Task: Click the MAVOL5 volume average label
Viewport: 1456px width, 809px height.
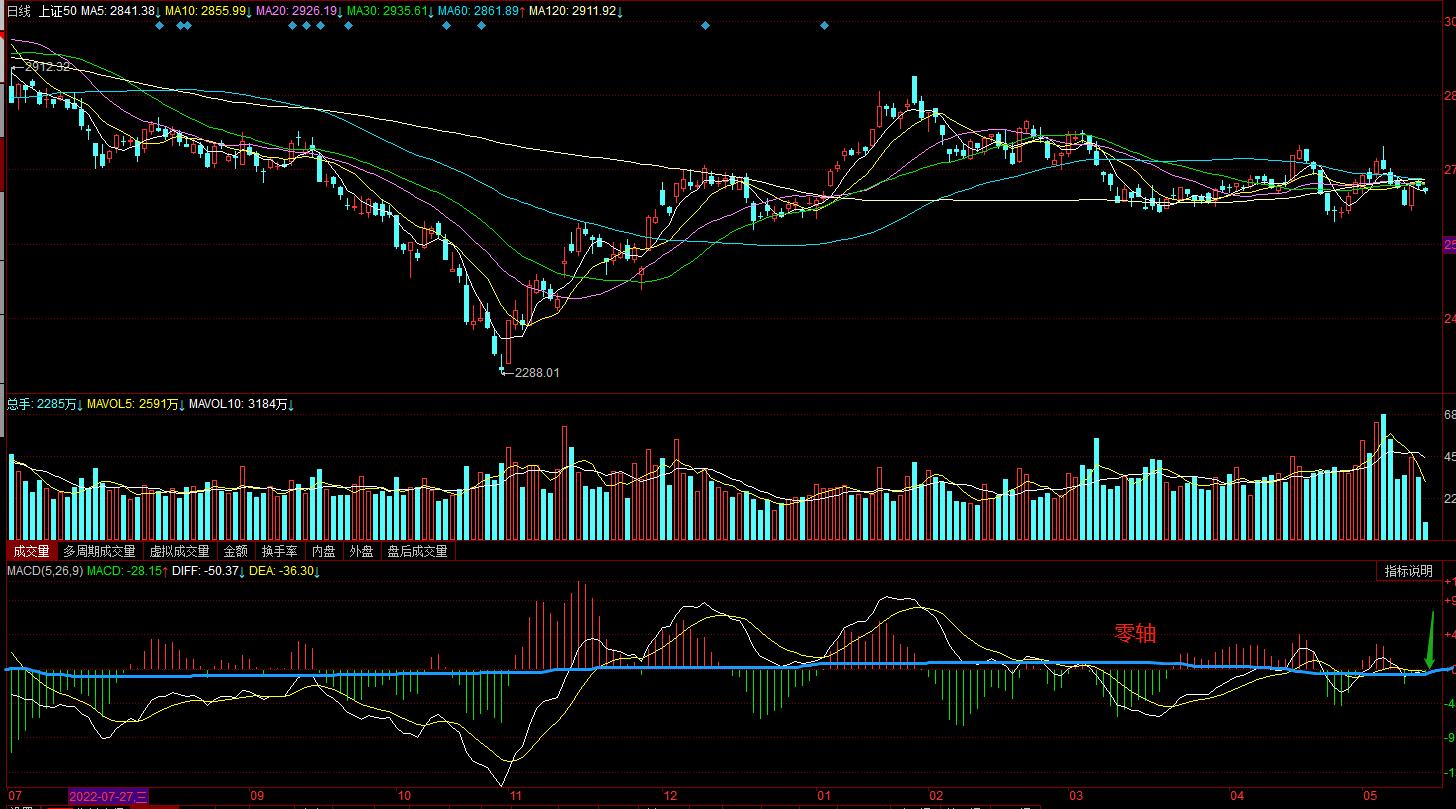Action: point(132,404)
